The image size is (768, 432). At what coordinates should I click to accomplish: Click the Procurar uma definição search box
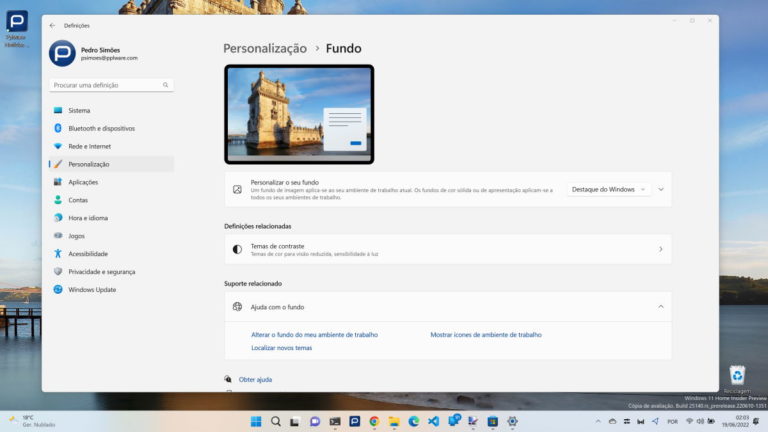[110, 86]
